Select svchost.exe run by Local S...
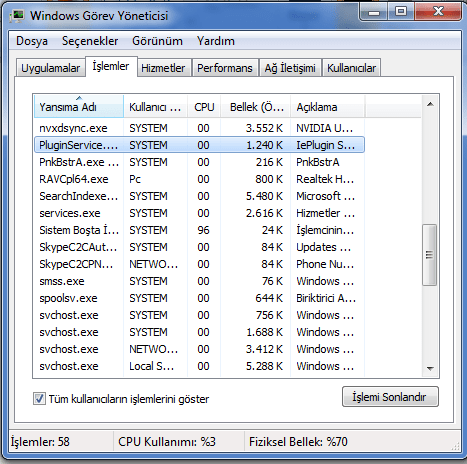467x464 pixels. pyautogui.click(x=199, y=366)
